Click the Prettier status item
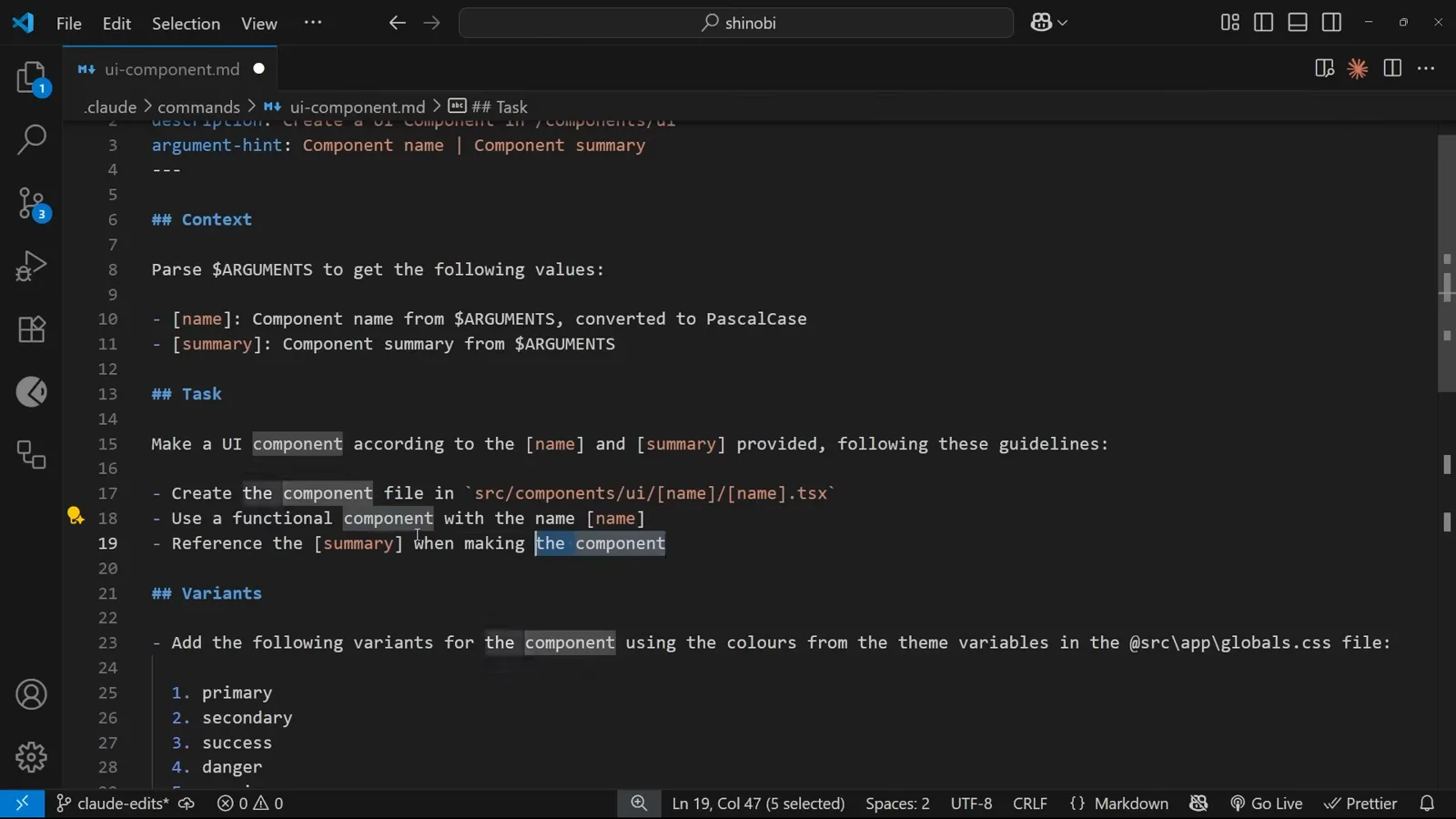The height and width of the screenshot is (819, 1456). pos(1360,804)
